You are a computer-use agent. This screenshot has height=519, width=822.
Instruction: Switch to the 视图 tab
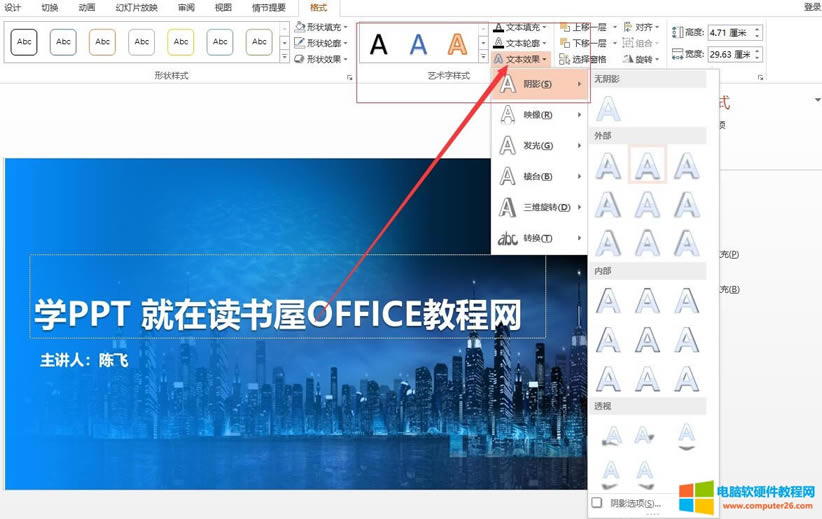[223, 7]
